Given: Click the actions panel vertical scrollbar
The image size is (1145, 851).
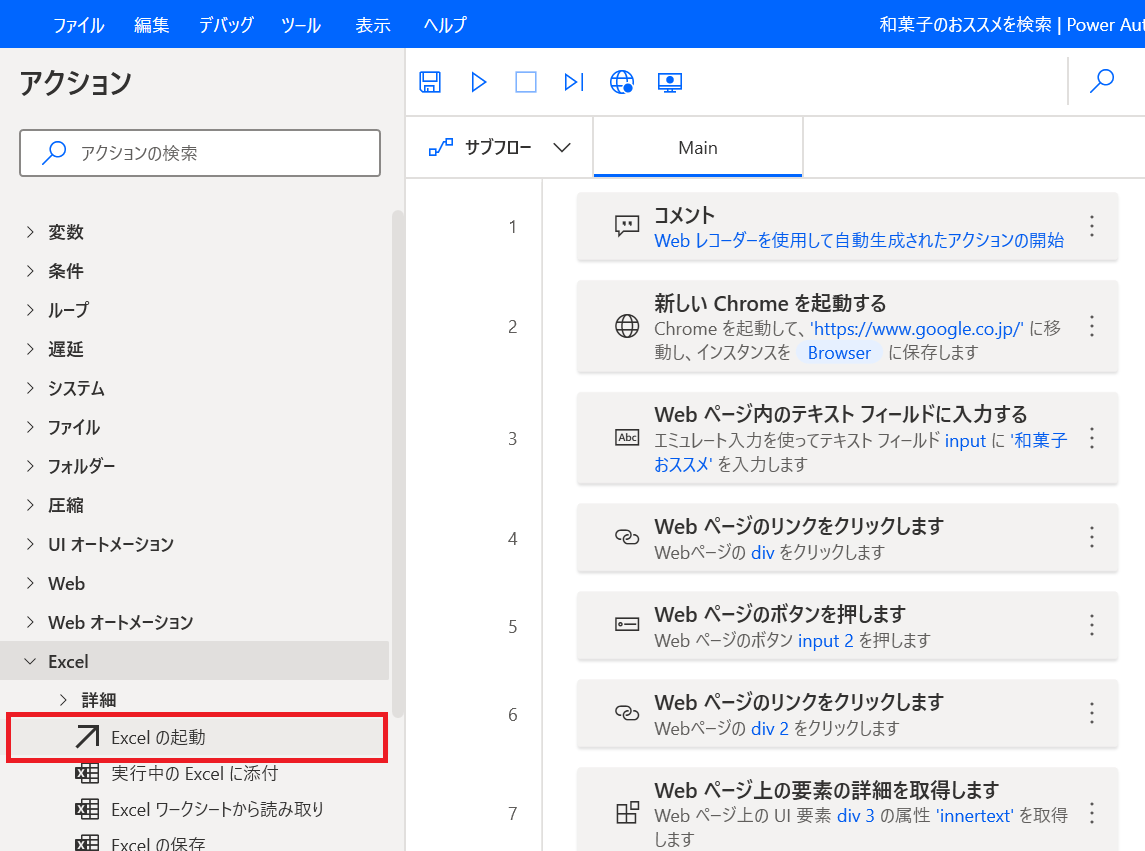Looking at the screenshot, I should (x=398, y=463).
